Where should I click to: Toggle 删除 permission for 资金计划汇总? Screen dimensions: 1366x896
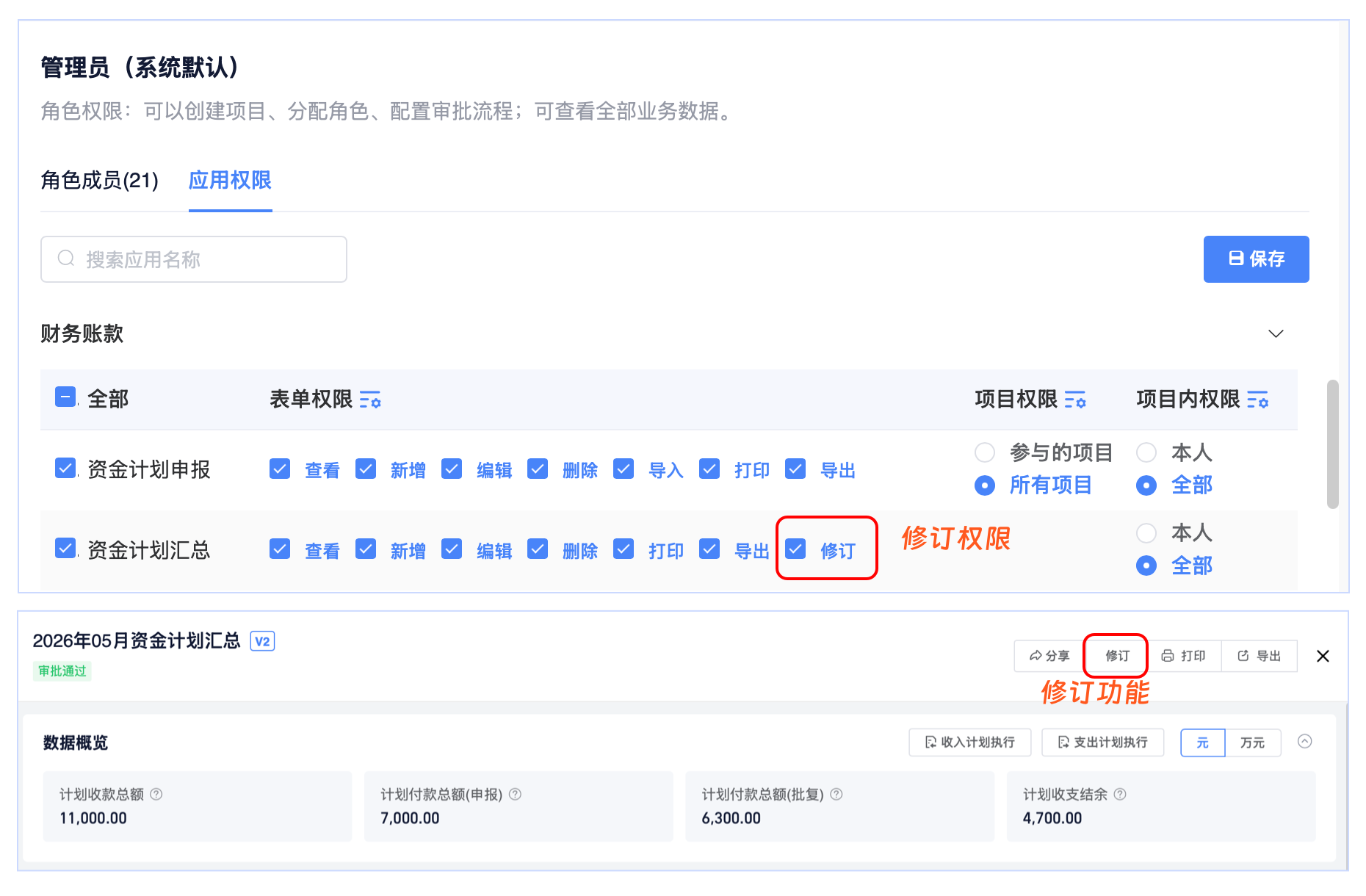(x=538, y=549)
